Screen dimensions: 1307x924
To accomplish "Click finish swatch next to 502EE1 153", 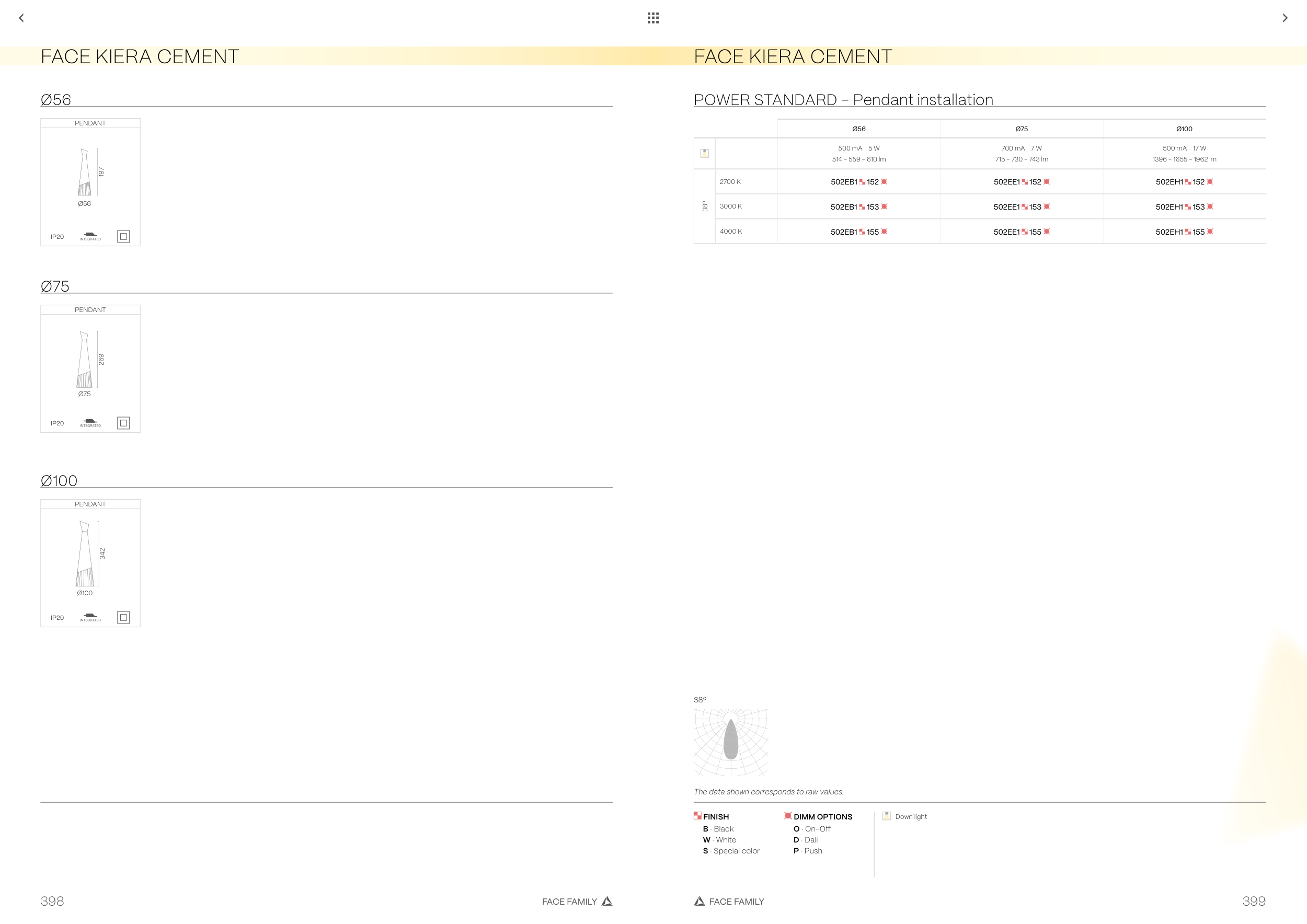I will coord(1024,207).
